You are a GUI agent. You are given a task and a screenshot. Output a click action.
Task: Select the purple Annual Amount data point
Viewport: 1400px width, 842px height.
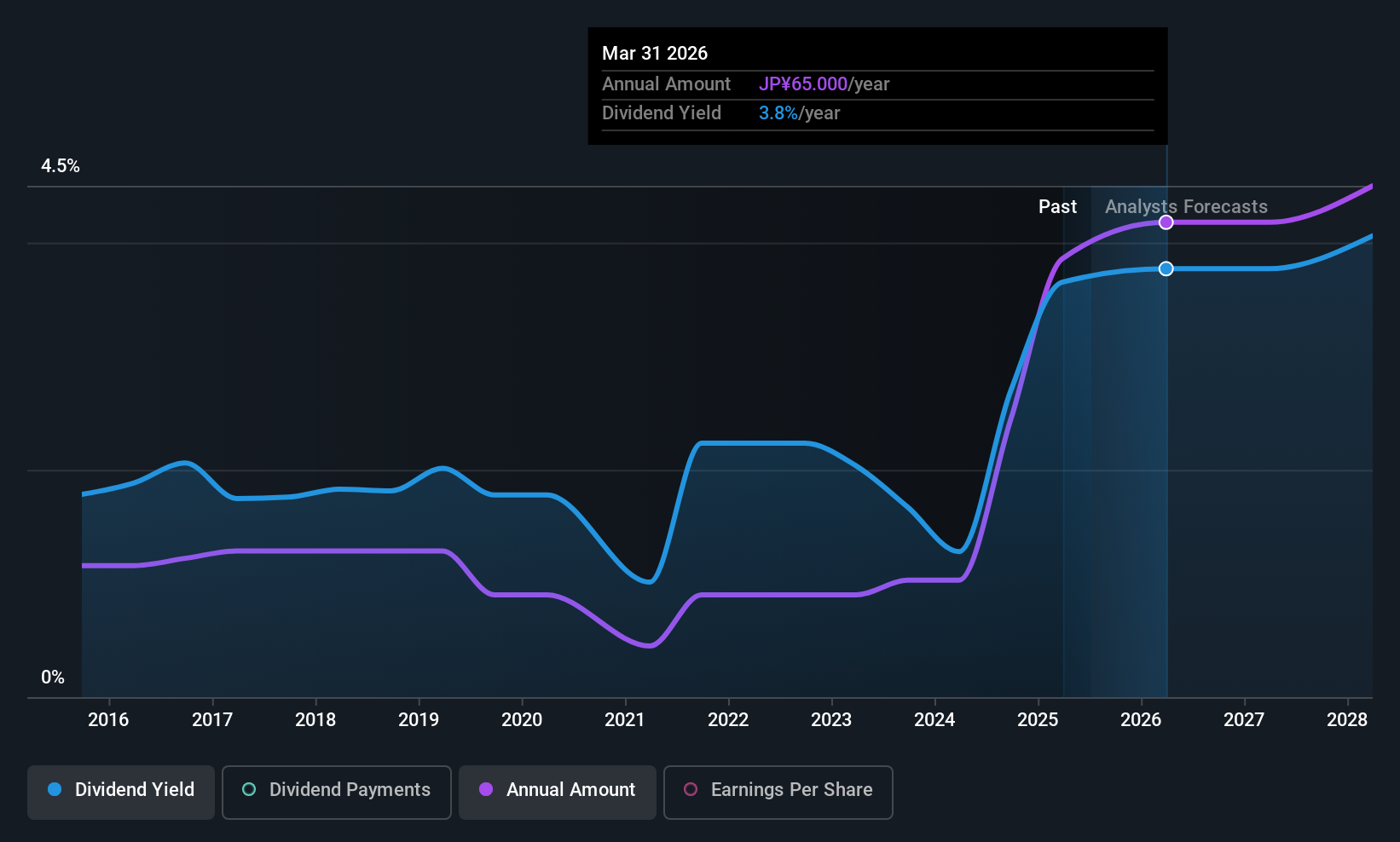[x=1166, y=222]
